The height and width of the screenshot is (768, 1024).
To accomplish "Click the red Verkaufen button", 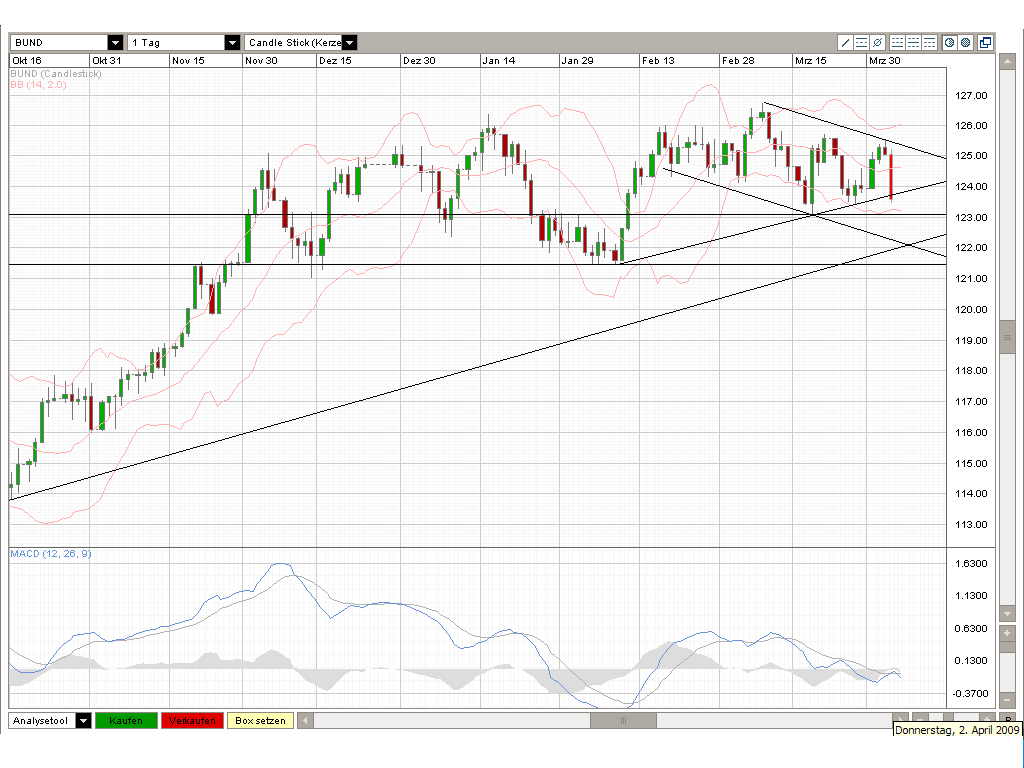I will click(192, 721).
